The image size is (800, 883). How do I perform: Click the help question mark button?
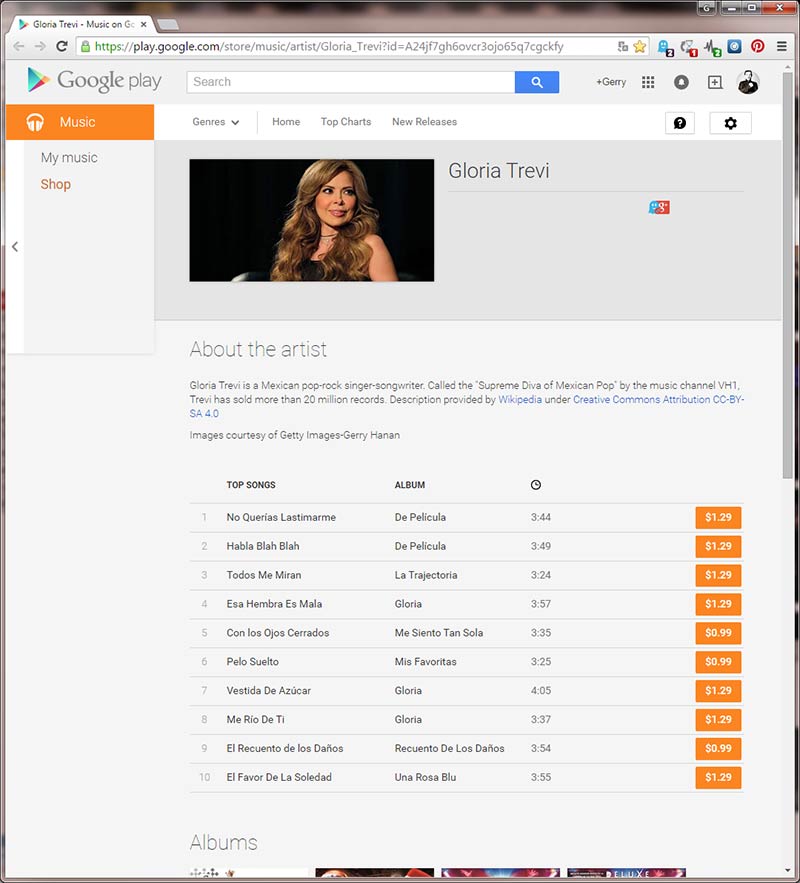tap(680, 123)
